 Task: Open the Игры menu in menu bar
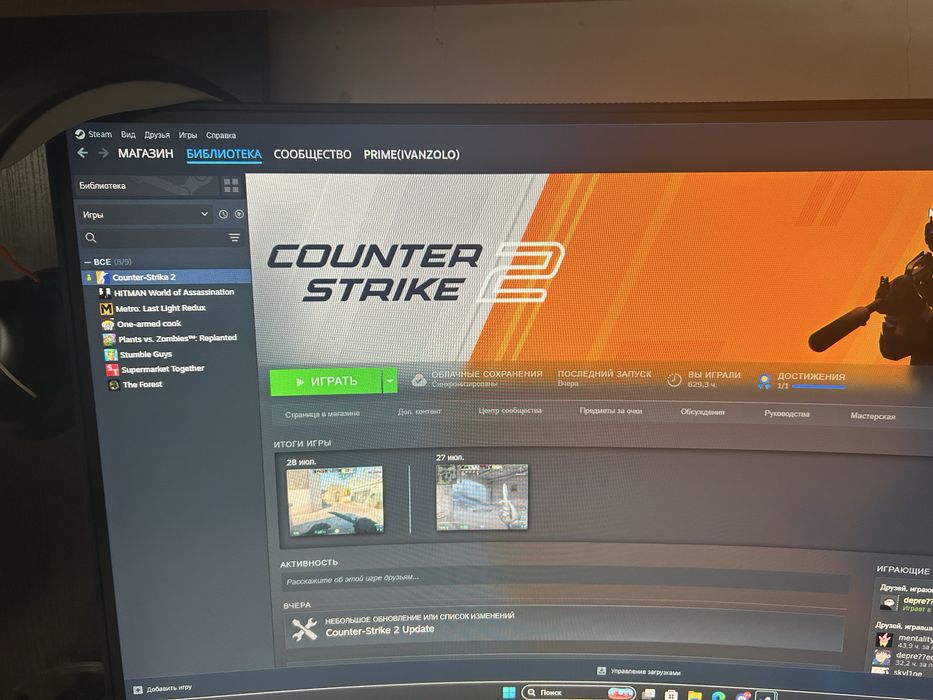click(188, 135)
